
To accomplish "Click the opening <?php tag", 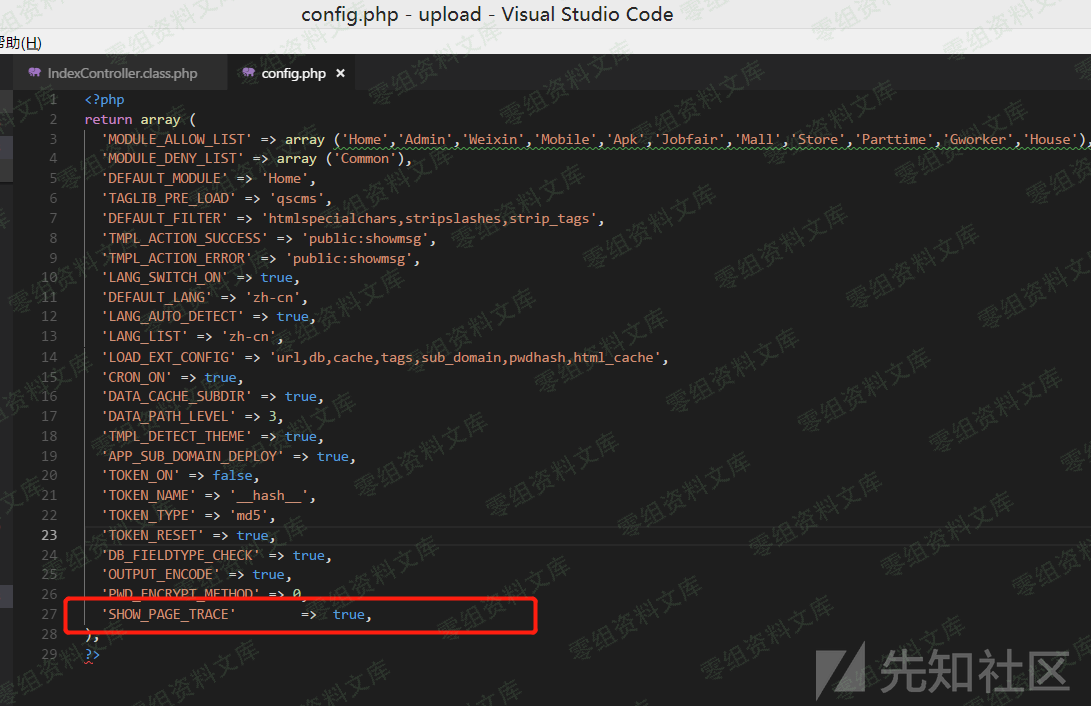I will pos(104,99).
